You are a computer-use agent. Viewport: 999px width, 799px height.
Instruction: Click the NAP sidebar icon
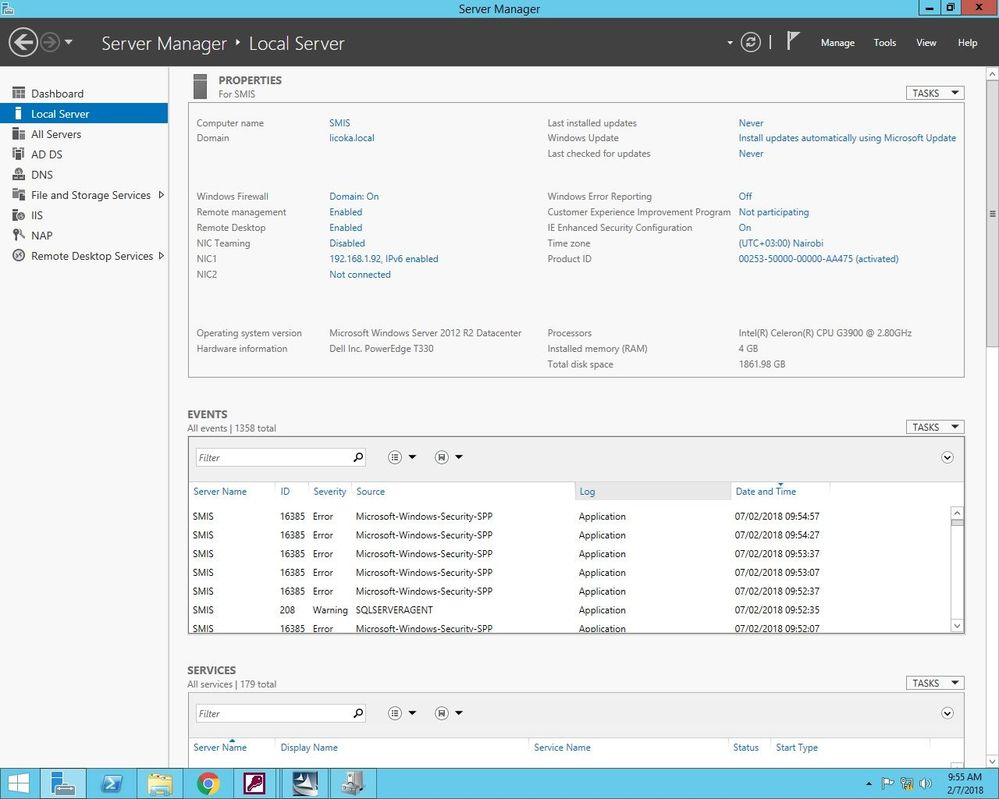(18, 235)
